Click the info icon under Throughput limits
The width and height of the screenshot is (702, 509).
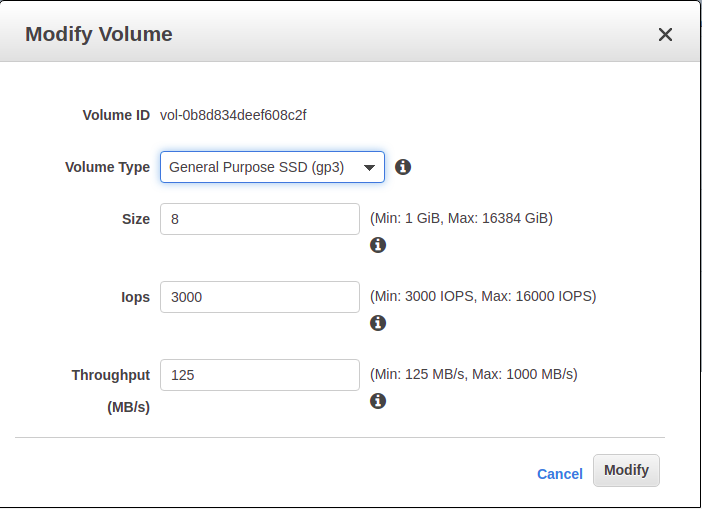tap(378, 401)
